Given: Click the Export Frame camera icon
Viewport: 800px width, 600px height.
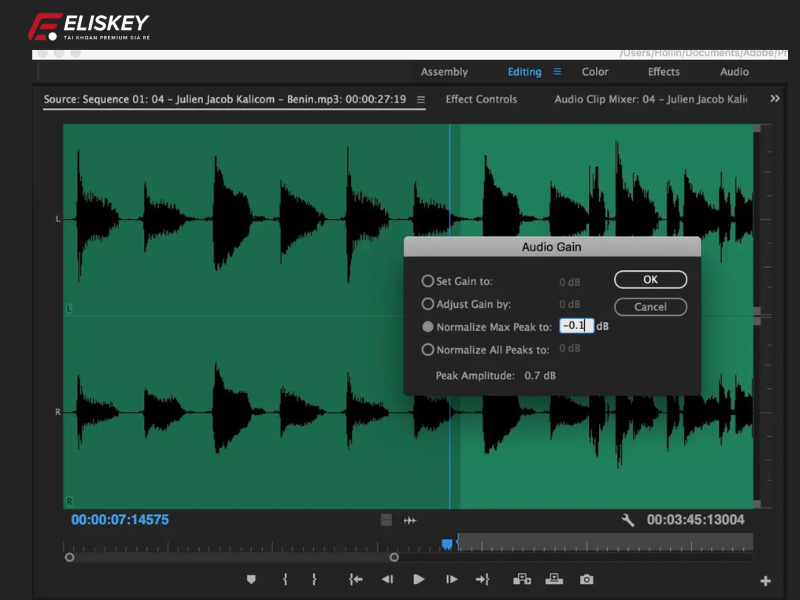Looking at the screenshot, I should [587, 578].
